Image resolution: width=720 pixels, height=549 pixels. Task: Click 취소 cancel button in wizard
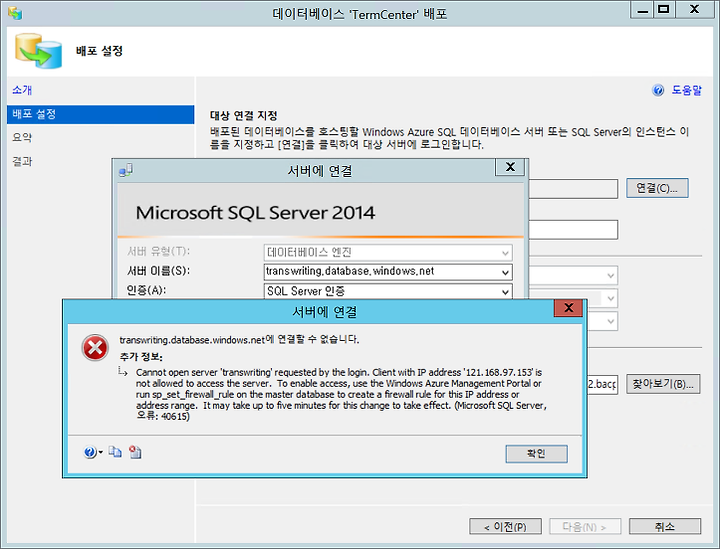(x=665, y=527)
